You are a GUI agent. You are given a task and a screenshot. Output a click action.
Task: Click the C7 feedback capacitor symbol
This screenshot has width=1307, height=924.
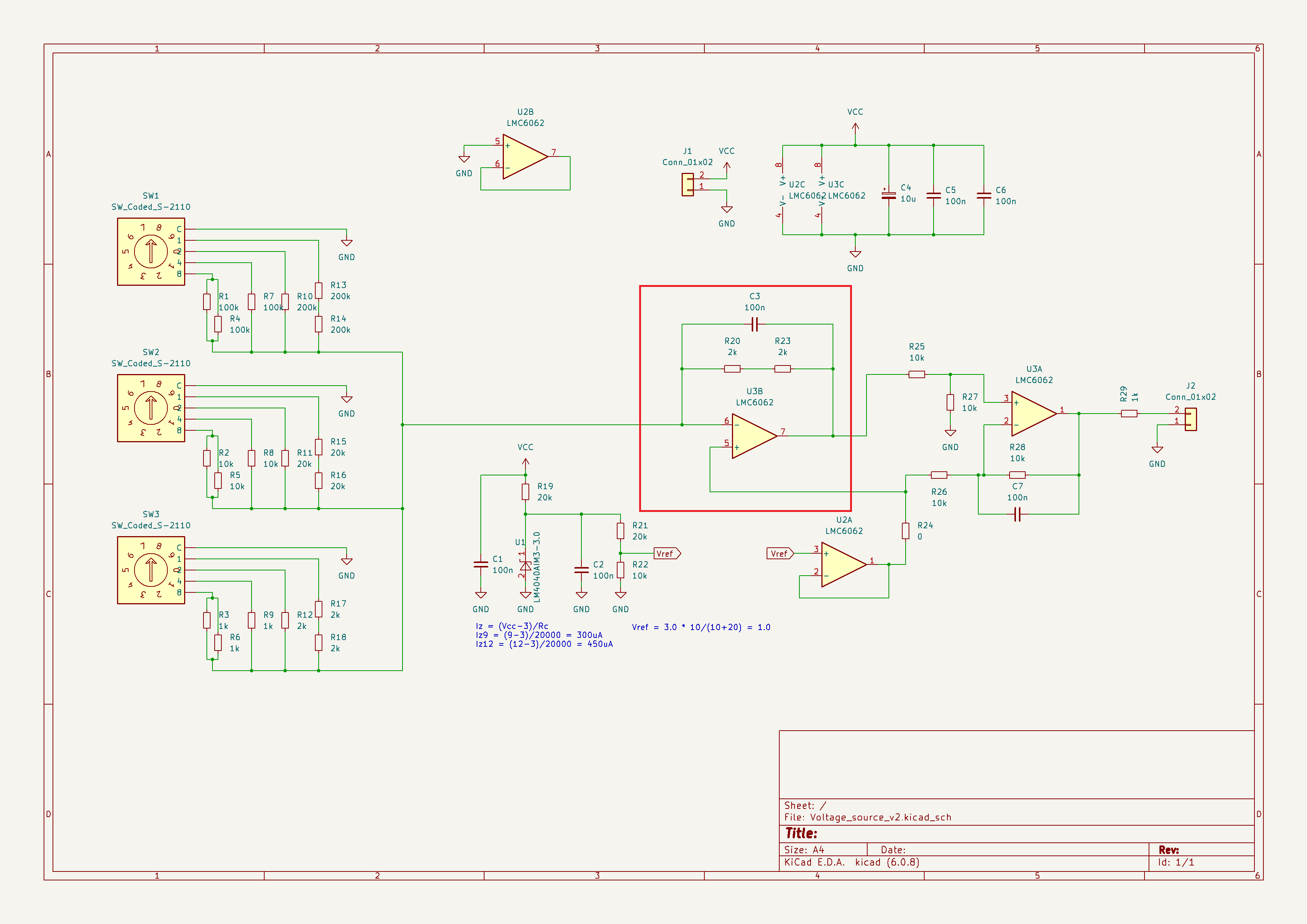coord(1017,514)
